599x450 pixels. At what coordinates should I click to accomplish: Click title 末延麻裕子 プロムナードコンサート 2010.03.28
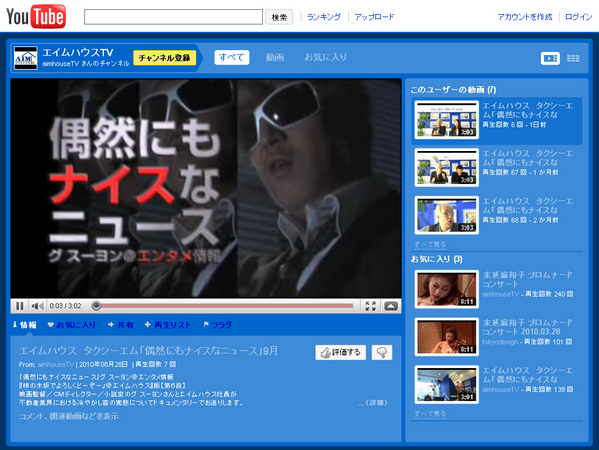(527, 327)
